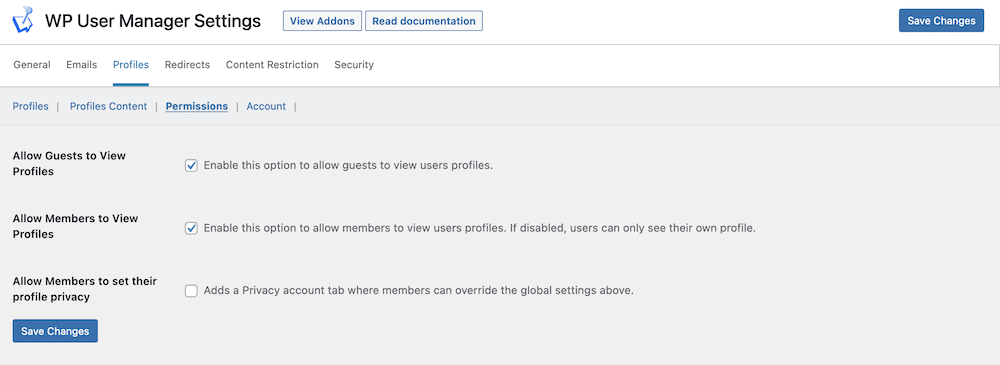The height and width of the screenshot is (365, 1000).
Task: Open the General settings tab
Action: (x=32, y=64)
